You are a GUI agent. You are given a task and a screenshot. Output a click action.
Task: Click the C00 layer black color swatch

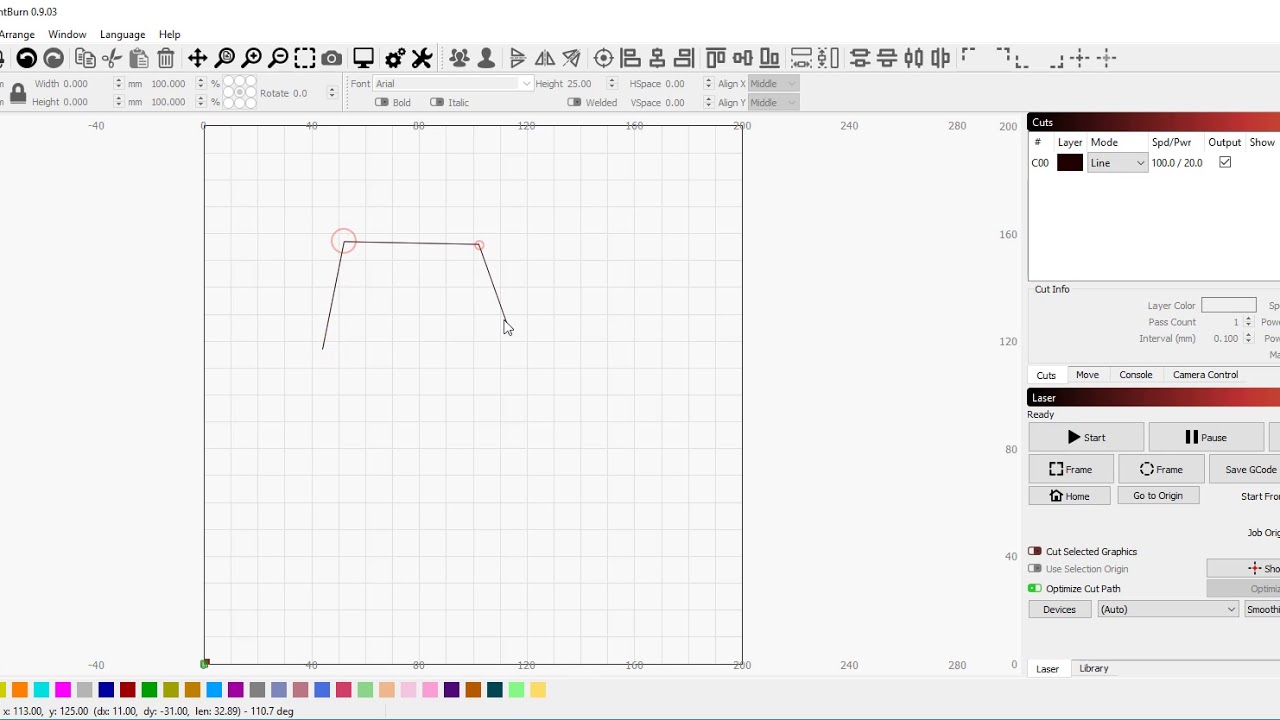point(1070,163)
